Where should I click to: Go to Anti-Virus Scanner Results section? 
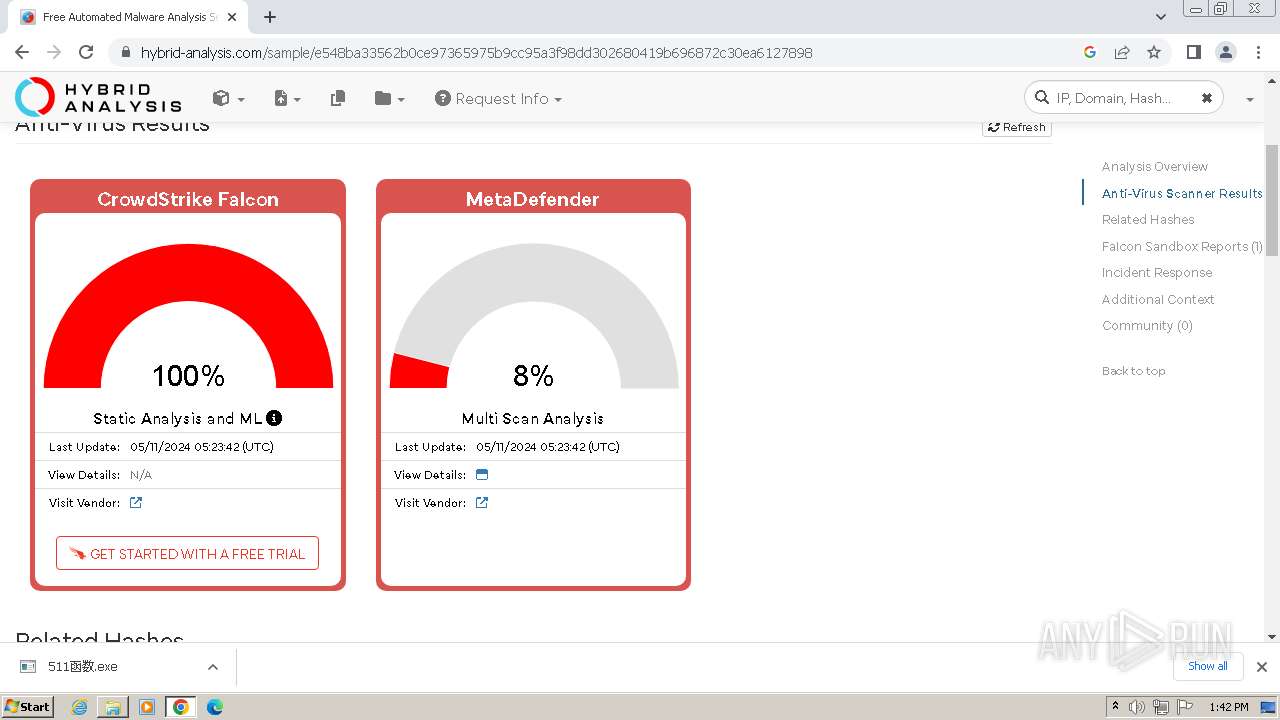coord(1182,193)
